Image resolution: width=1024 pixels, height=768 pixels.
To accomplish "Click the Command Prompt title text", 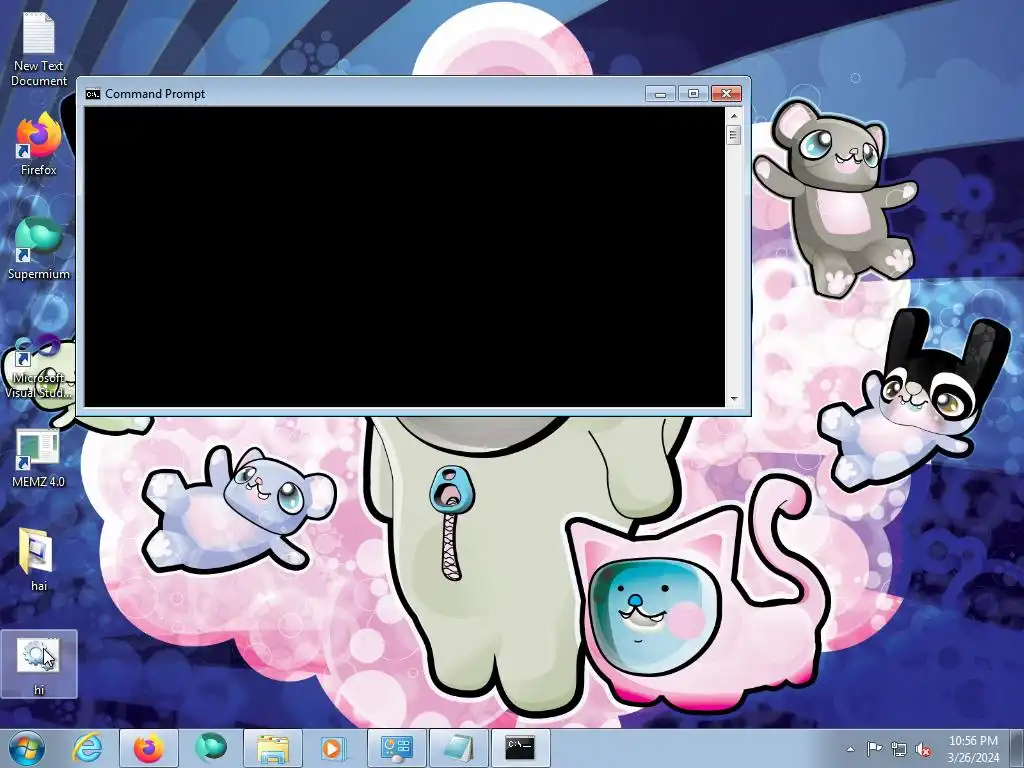I will pos(155,94).
